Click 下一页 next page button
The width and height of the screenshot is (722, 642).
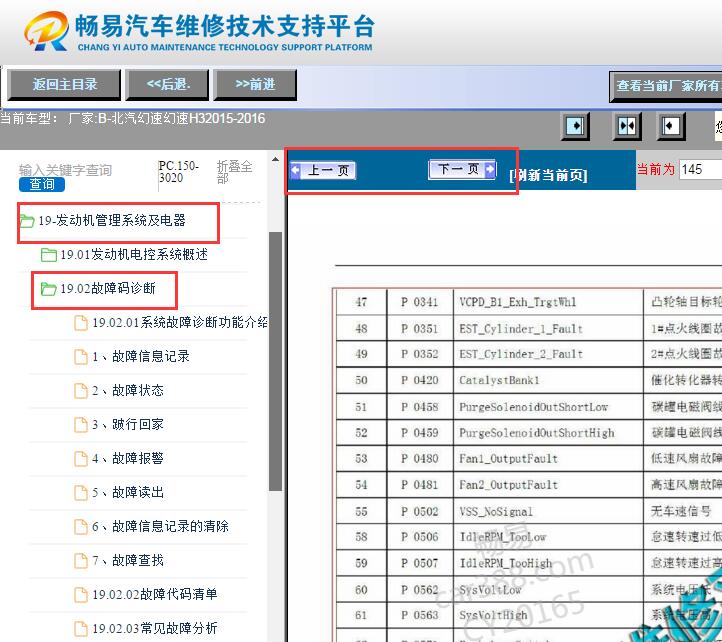[462, 169]
